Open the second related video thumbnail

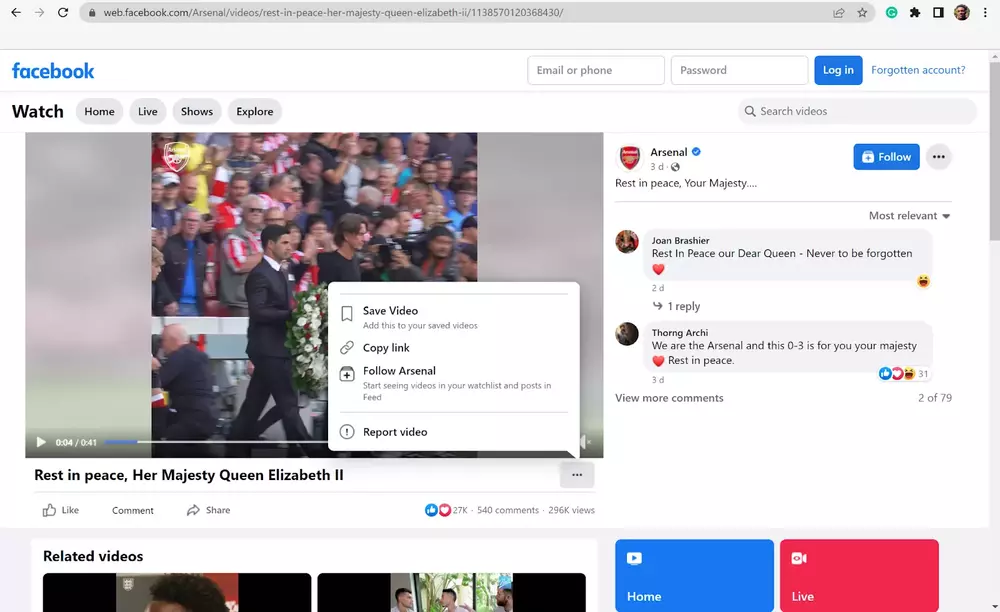coord(452,592)
